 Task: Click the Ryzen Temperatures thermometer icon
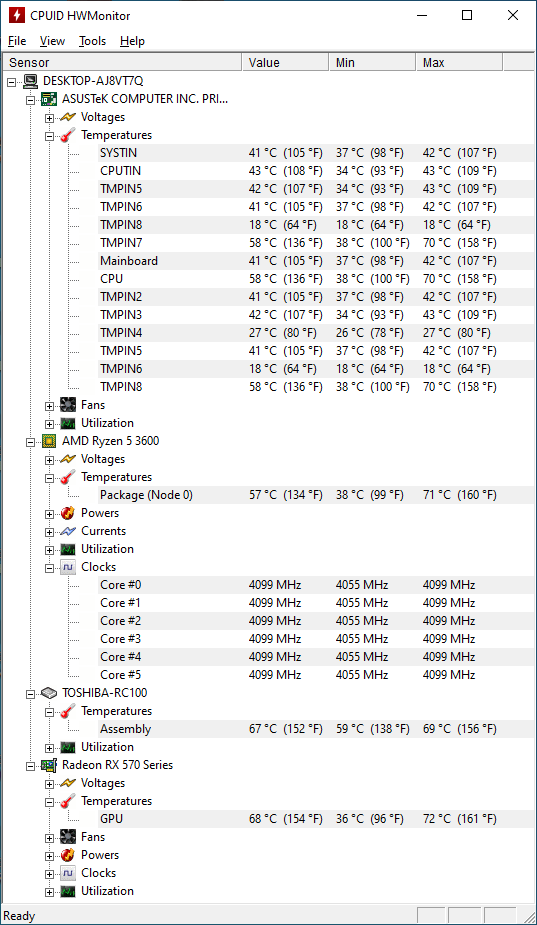pyautogui.click(x=68, y=477)
